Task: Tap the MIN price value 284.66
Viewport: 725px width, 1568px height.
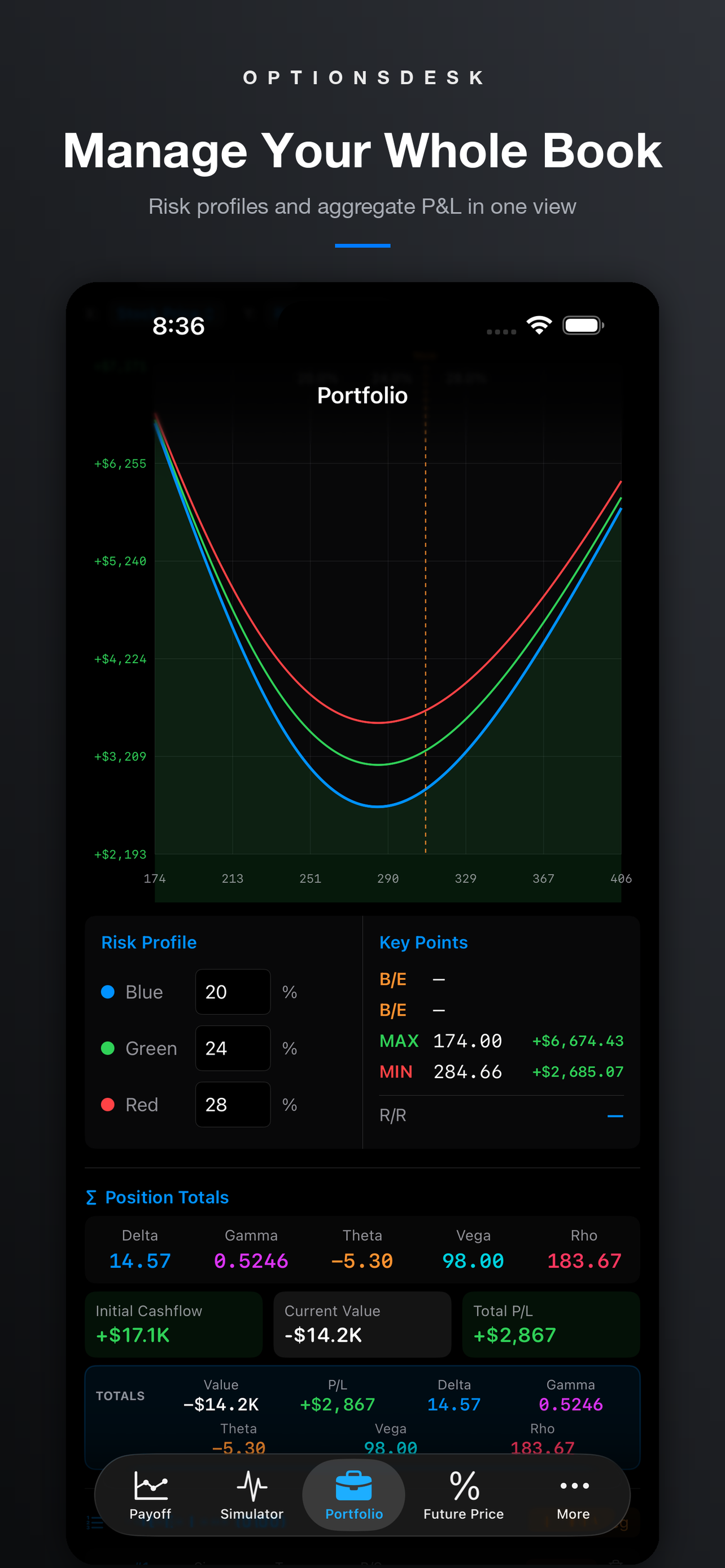Action: tap(468, 1071)
